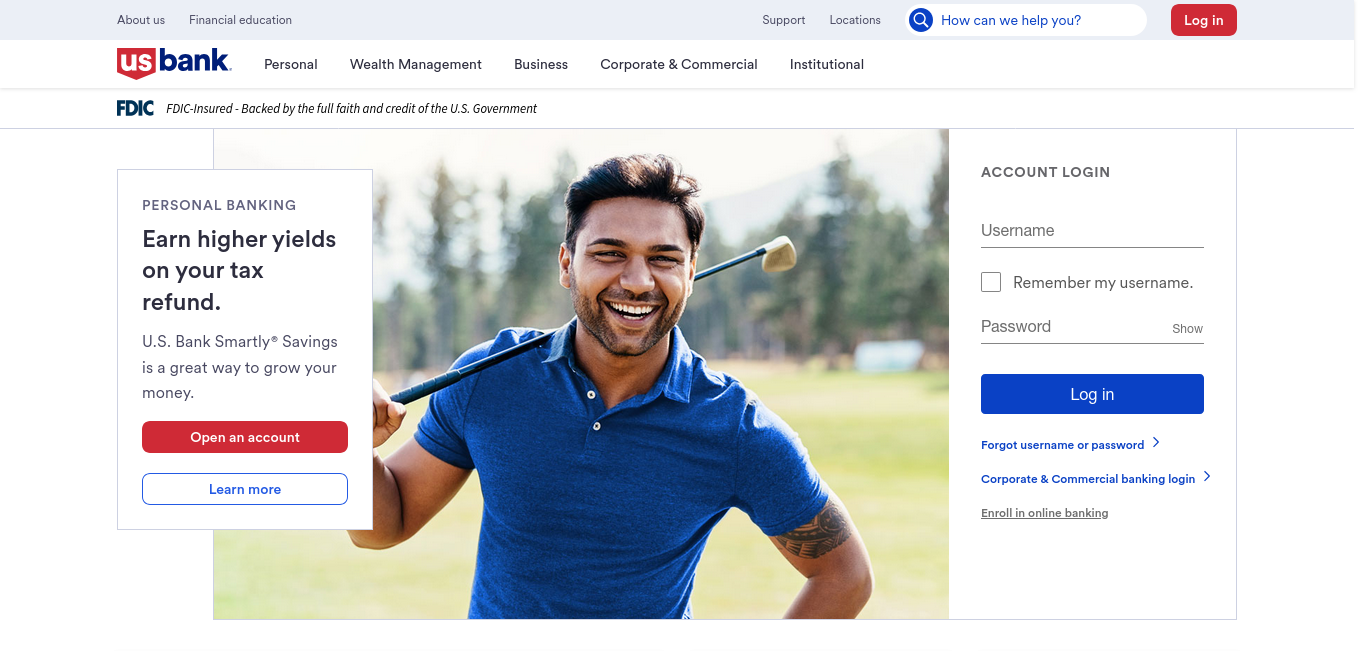Click the FDIC-Insured disclaimer text
Screen dimensions: 1366x651
click(x=351, y=108)
